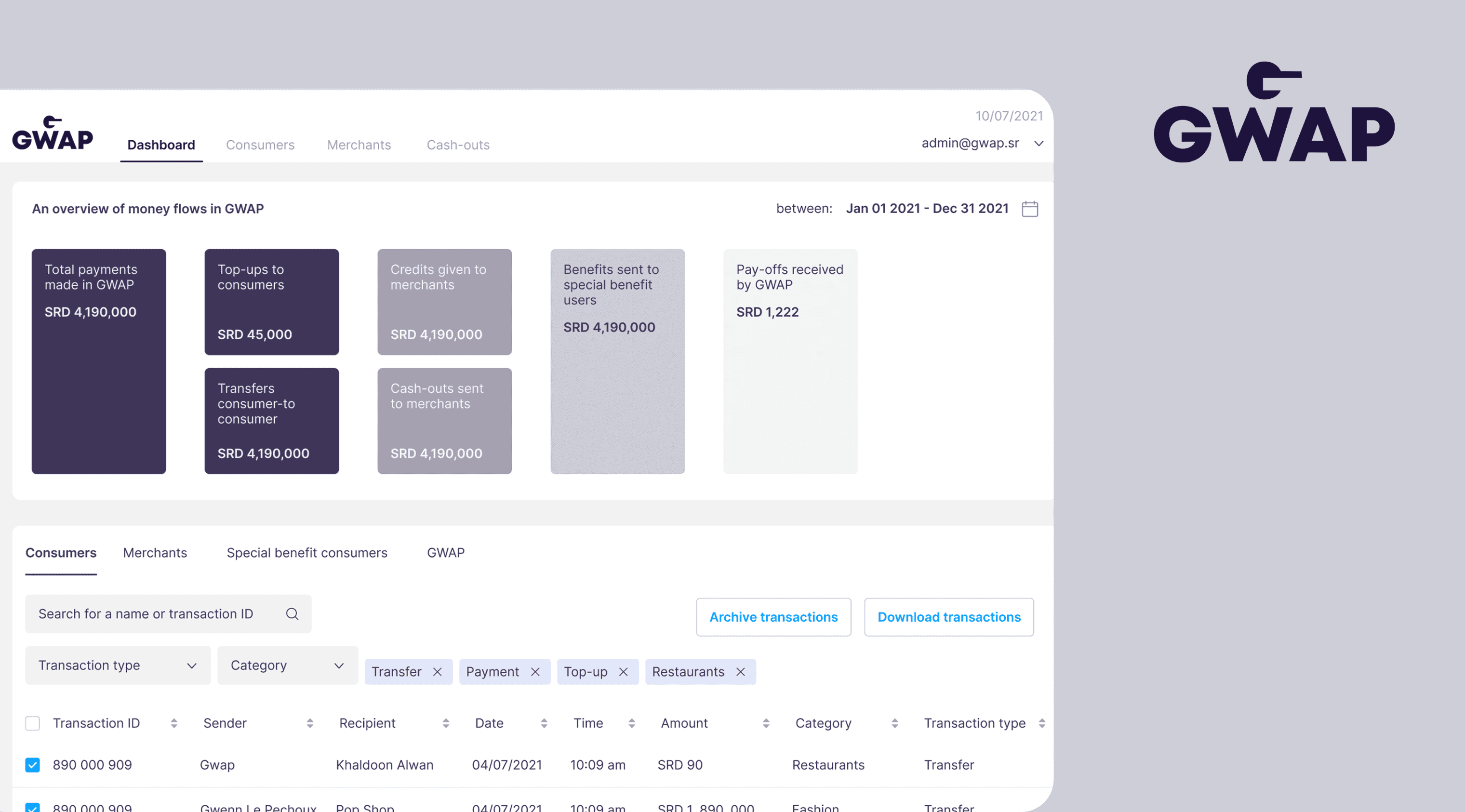Screen dimensions: 1465x812
Task: Open the calendar date range picker
Action: 1029,209
